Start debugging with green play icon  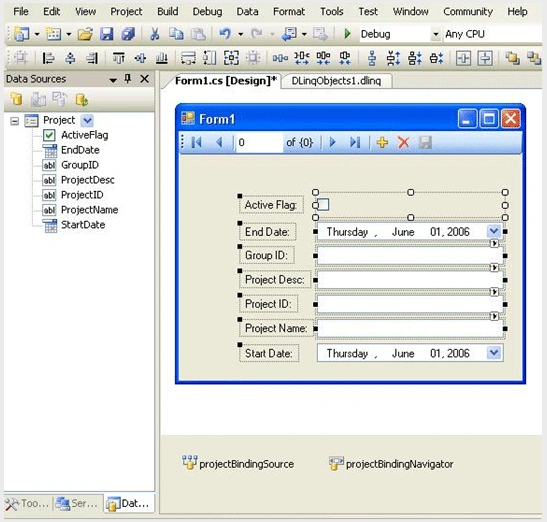point(347,34)
